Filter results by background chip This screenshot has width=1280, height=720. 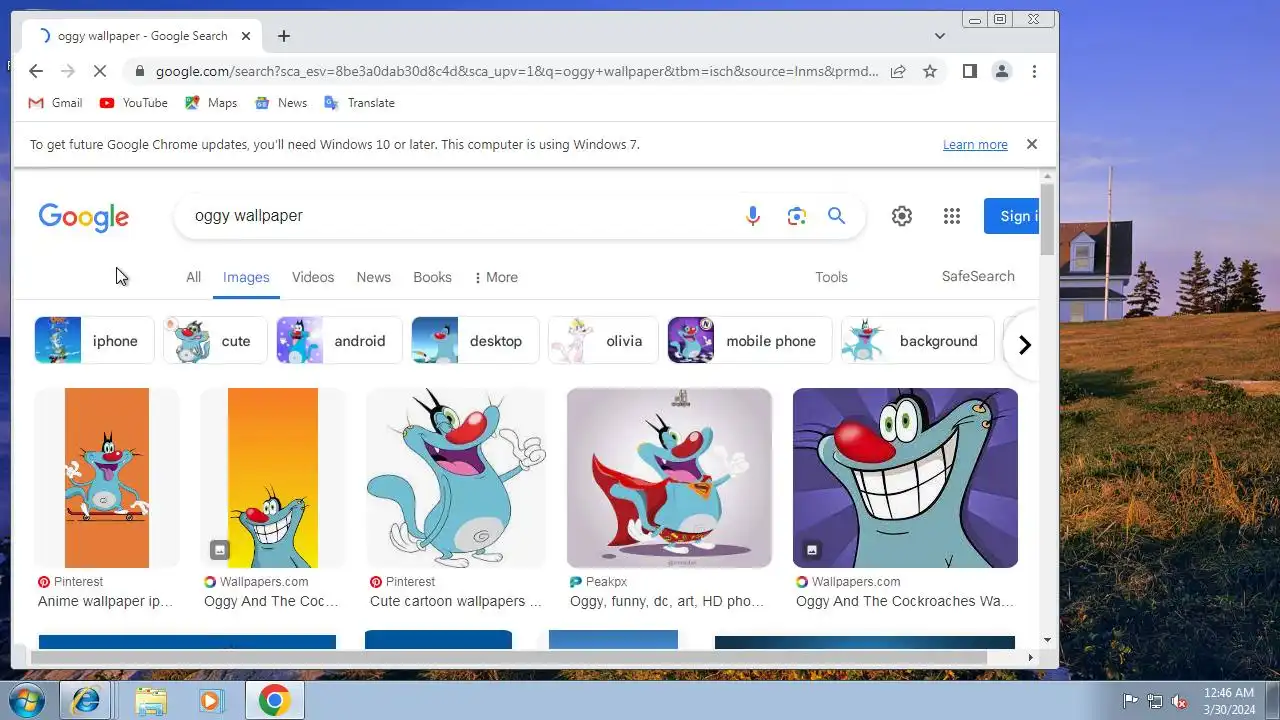click(918, 341)
